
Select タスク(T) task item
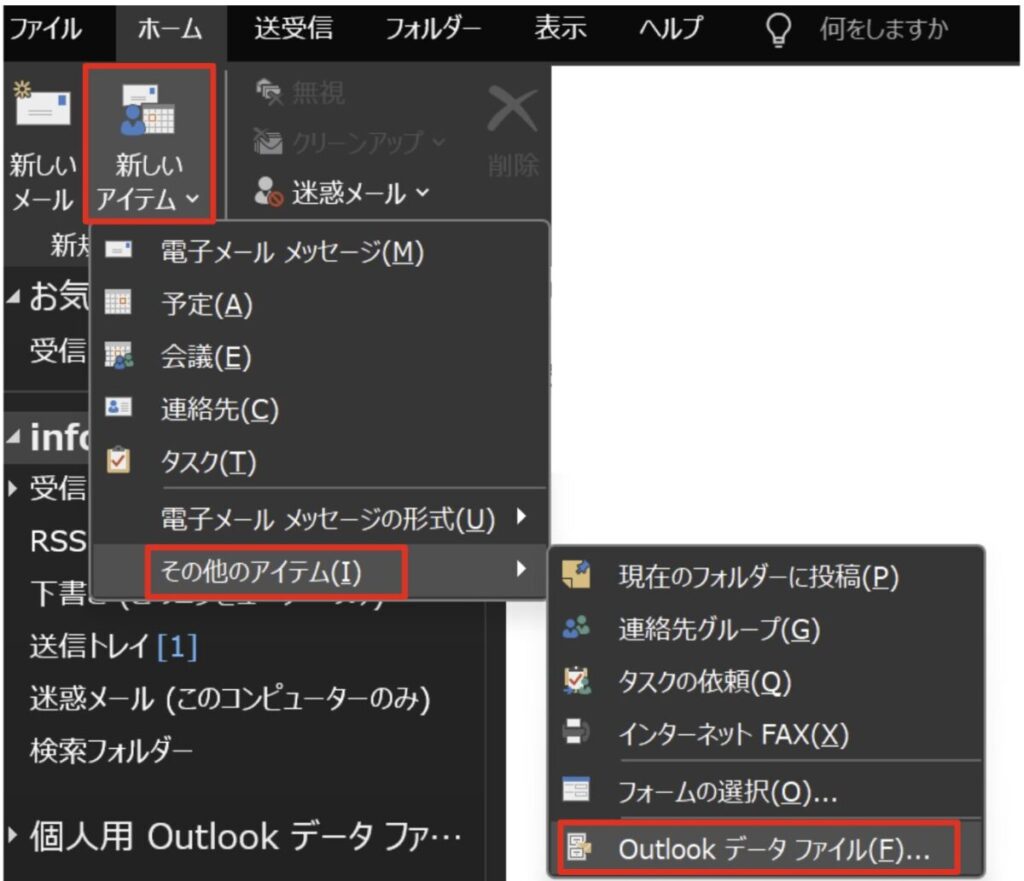click(209, 462)
